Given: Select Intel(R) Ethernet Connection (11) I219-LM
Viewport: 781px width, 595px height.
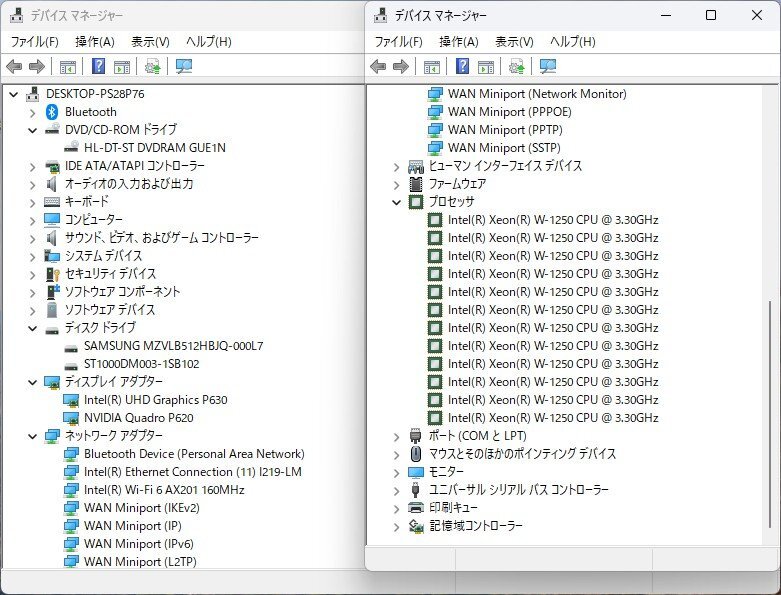Looking at the screenshot, I should coord(193,472).
